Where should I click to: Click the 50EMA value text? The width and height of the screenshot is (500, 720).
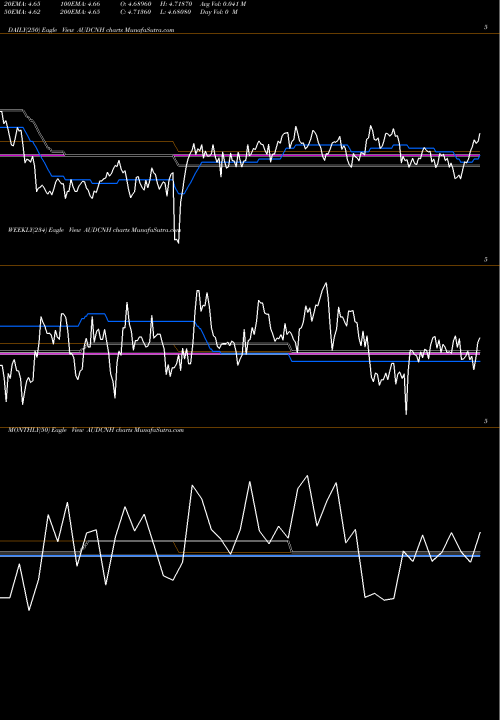tap(22, 12)
